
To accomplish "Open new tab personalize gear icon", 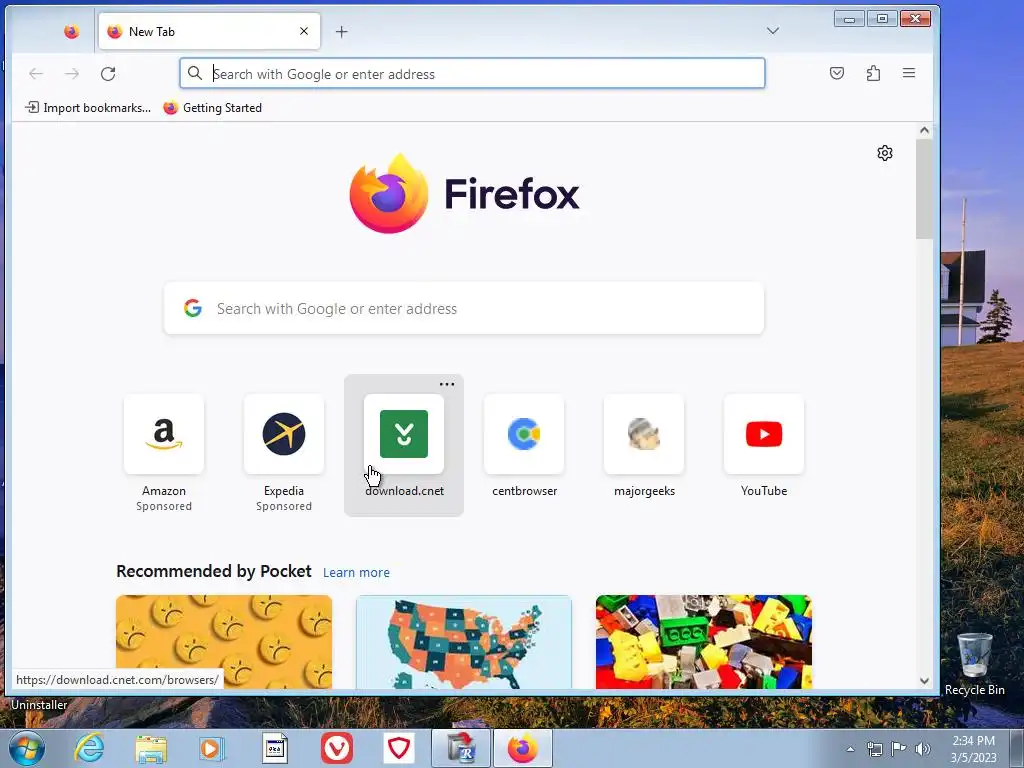I will [x=885, y=153].
